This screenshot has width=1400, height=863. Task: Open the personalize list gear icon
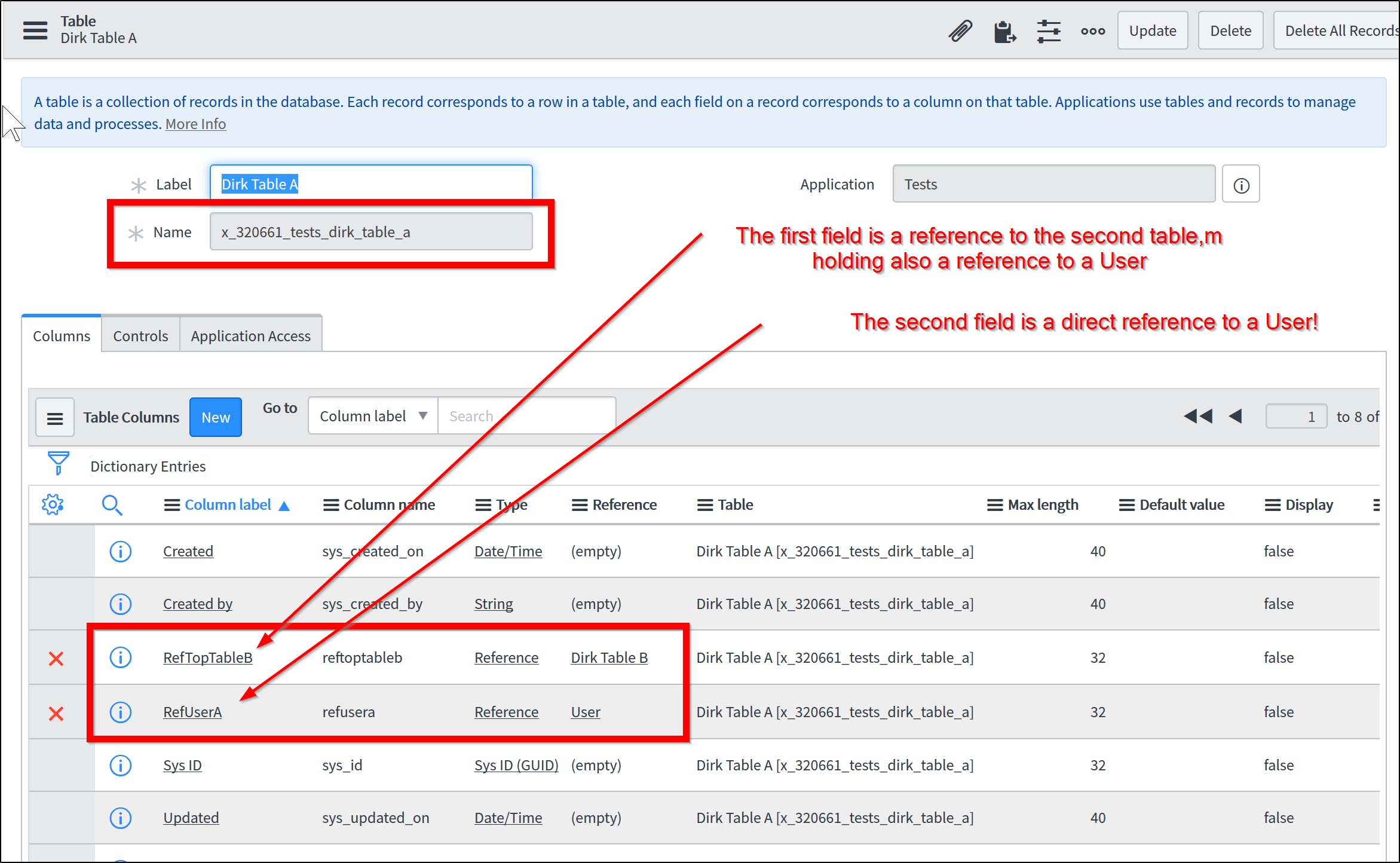click(x=53, y=505)
